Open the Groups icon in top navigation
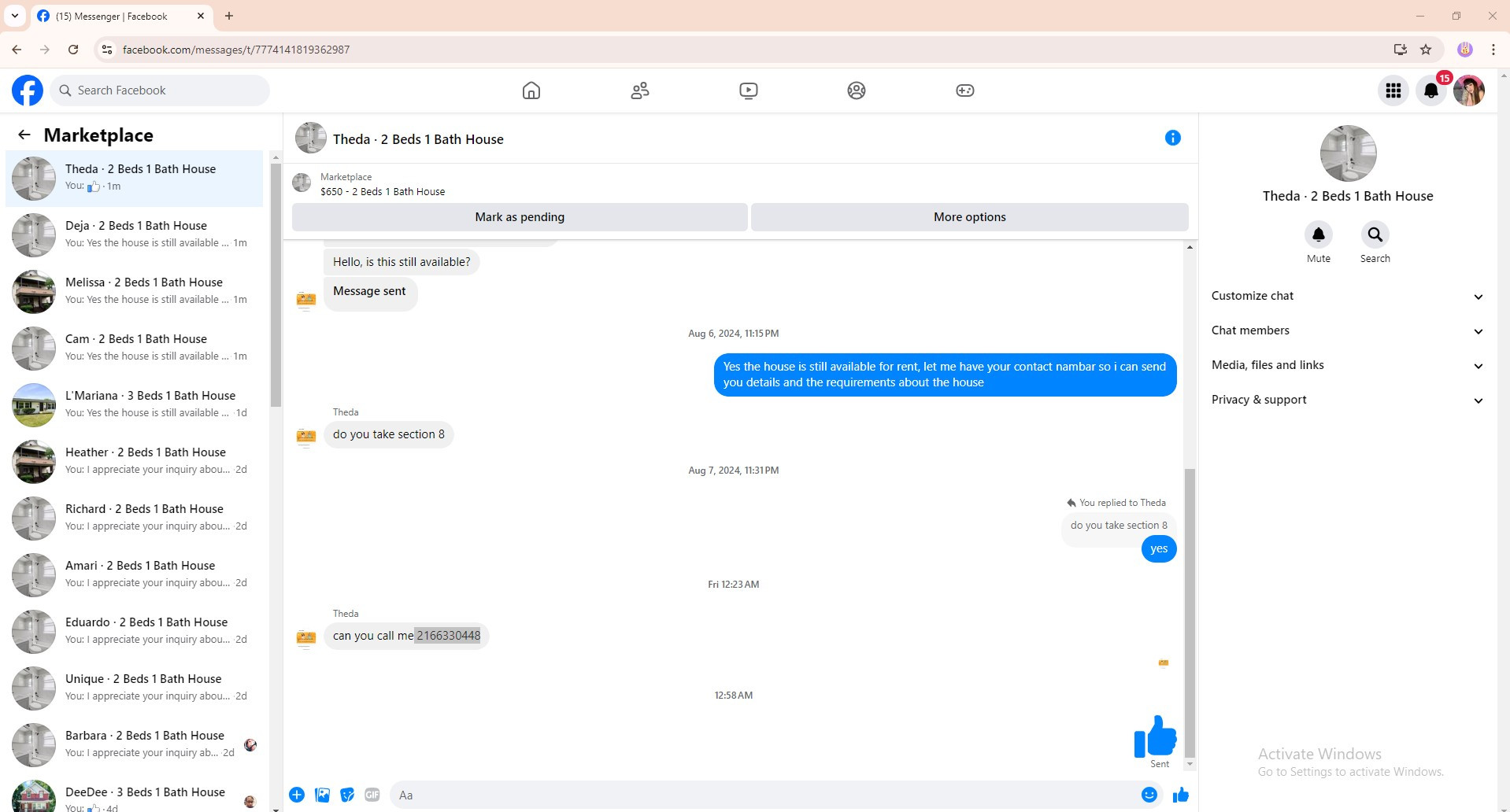The width and height of the screenshot is (1510, 812). click(x=857, y=90)
